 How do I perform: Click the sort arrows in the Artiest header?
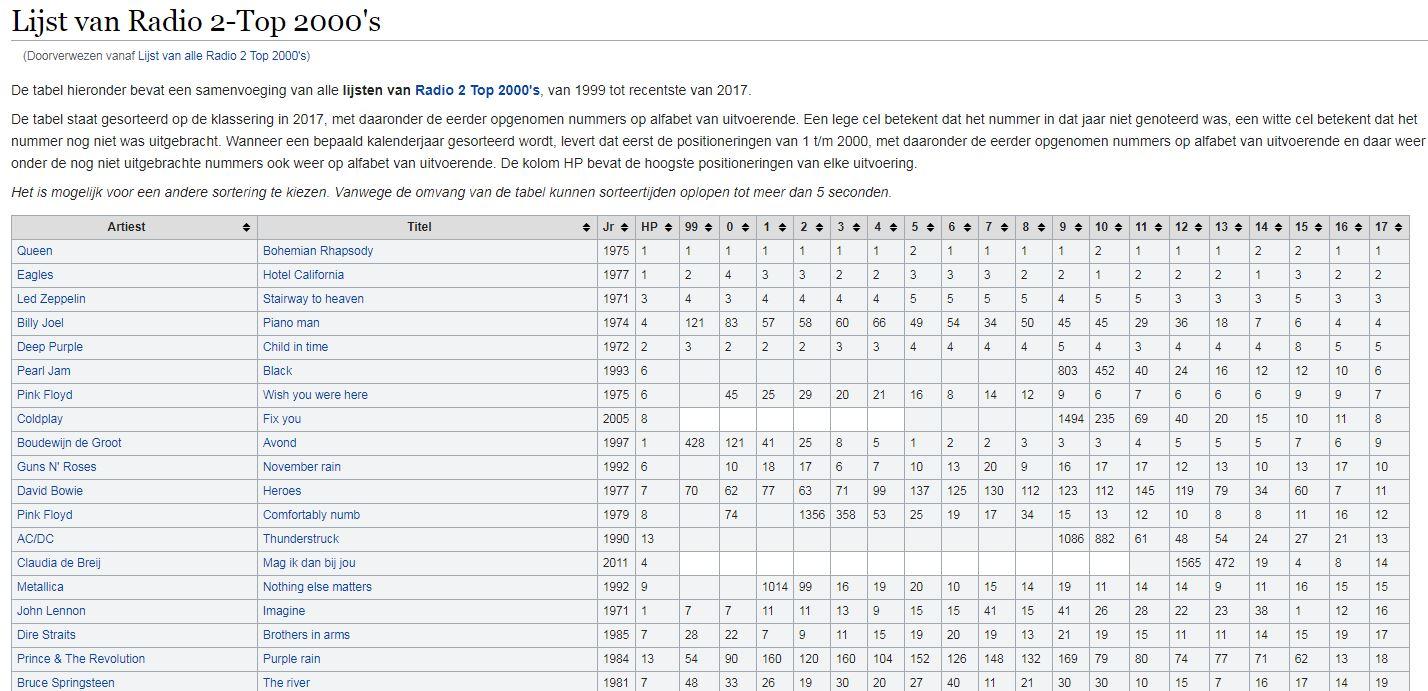coord(246,228)
